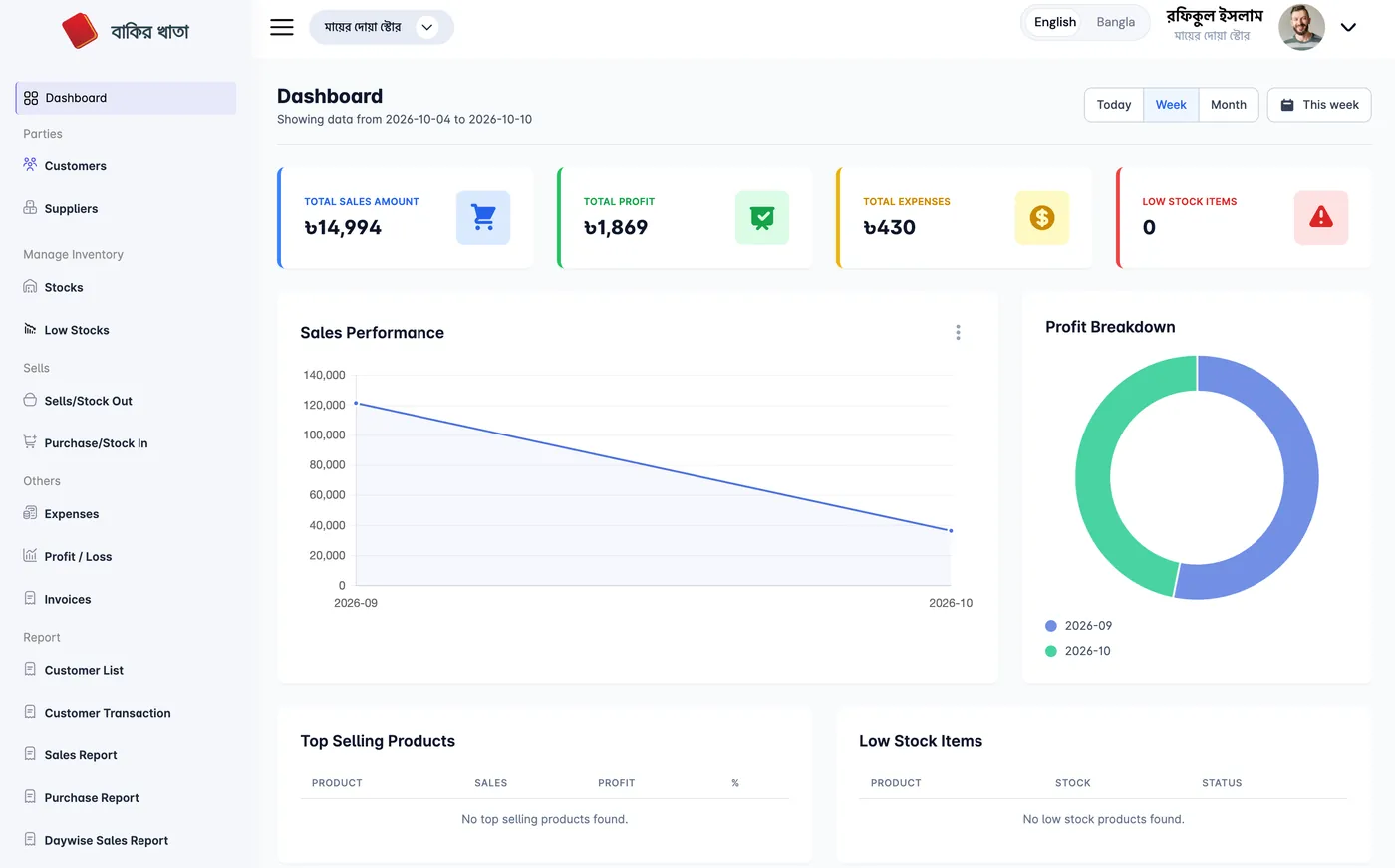Viewport: 1395px width, 868px height.
Task: Open Customer List report
Action: pyautogui.click(x=84, y=670)
